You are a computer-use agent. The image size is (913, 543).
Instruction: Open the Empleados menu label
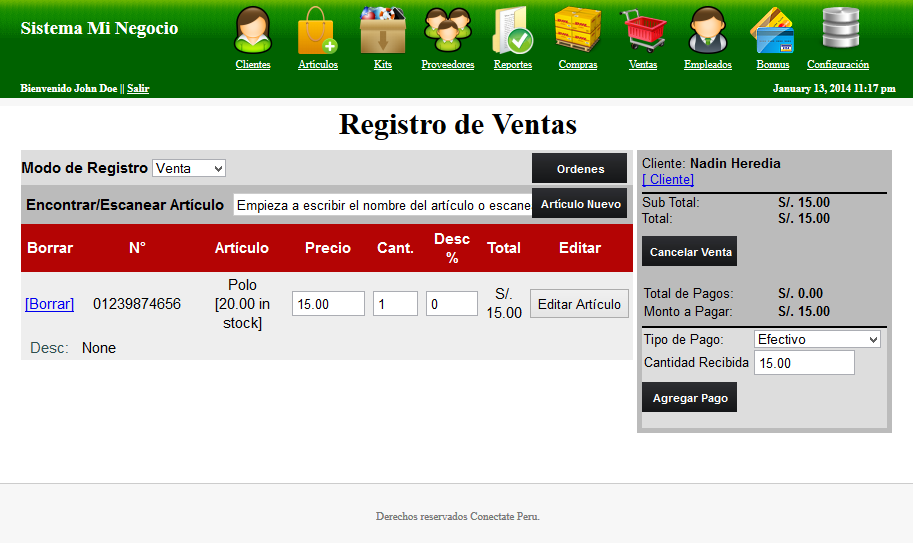pos(707,65)
